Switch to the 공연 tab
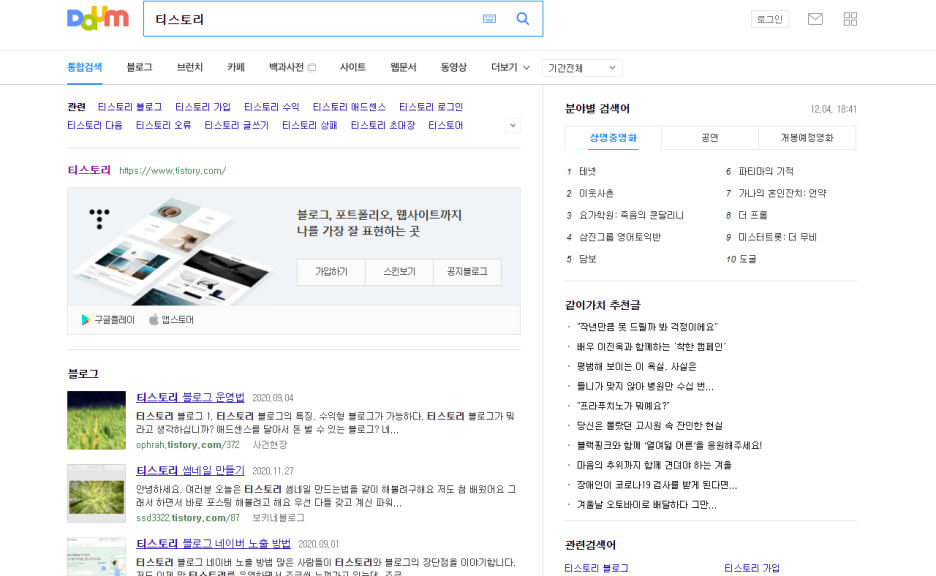 (710, 138)
